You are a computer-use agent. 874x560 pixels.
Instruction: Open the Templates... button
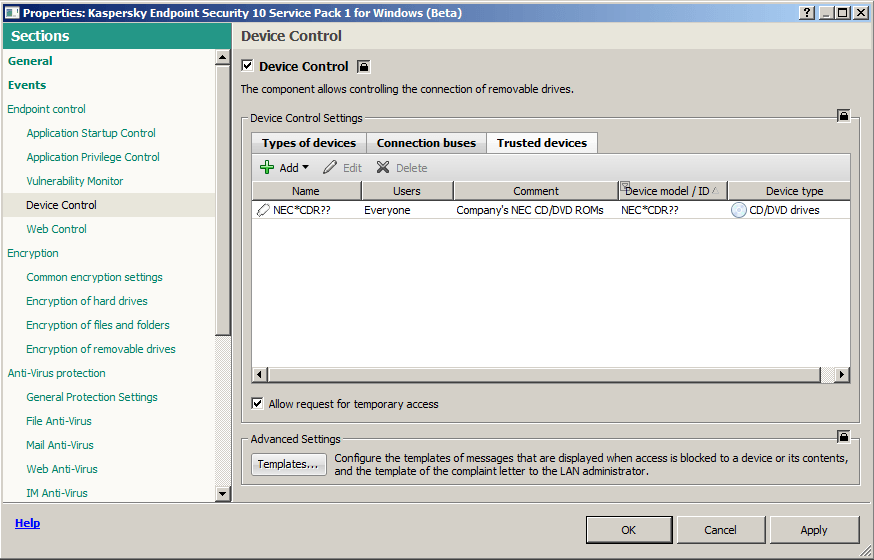pos(289,464)
